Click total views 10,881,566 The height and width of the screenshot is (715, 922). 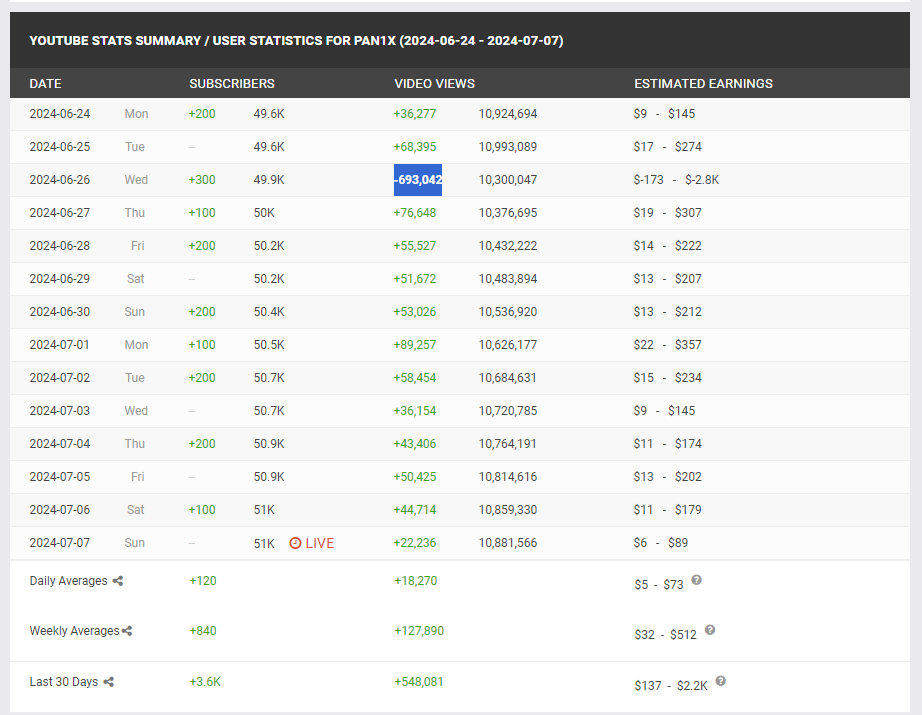point(508,543)
